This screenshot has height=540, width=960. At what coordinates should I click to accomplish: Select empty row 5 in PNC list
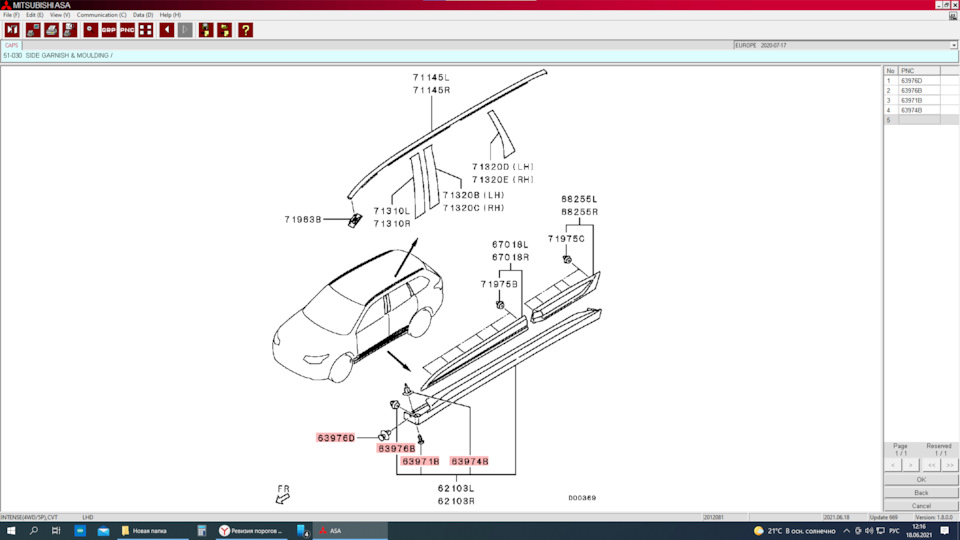pyautogui.click(x=921, y=120)
